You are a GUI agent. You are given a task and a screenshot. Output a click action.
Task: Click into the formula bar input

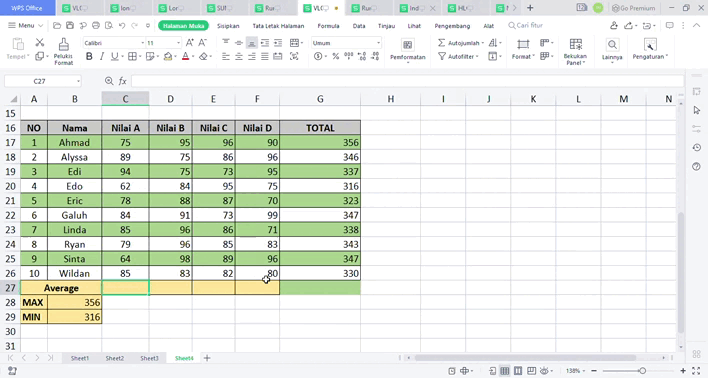pyautogui.click(x=407, y=81)
